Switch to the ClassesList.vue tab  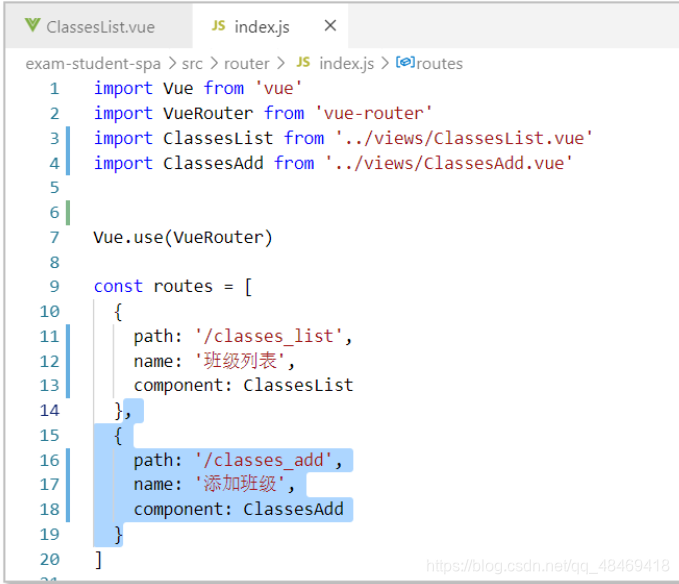99,27
